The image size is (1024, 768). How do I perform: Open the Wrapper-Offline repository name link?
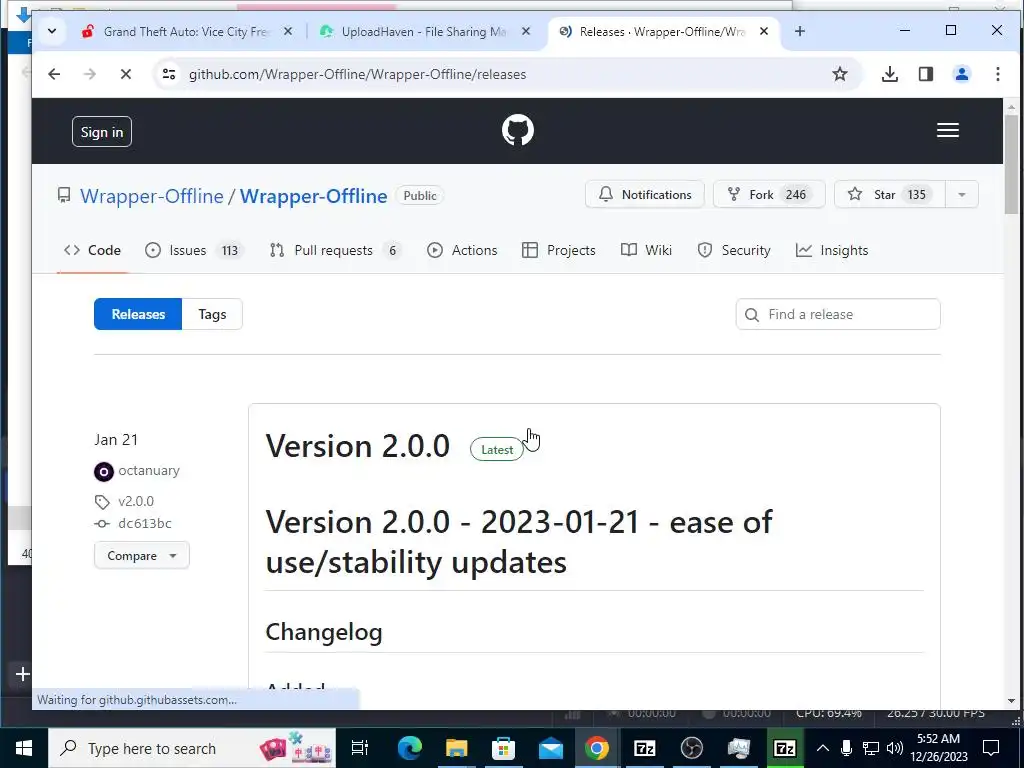(313, 196)
